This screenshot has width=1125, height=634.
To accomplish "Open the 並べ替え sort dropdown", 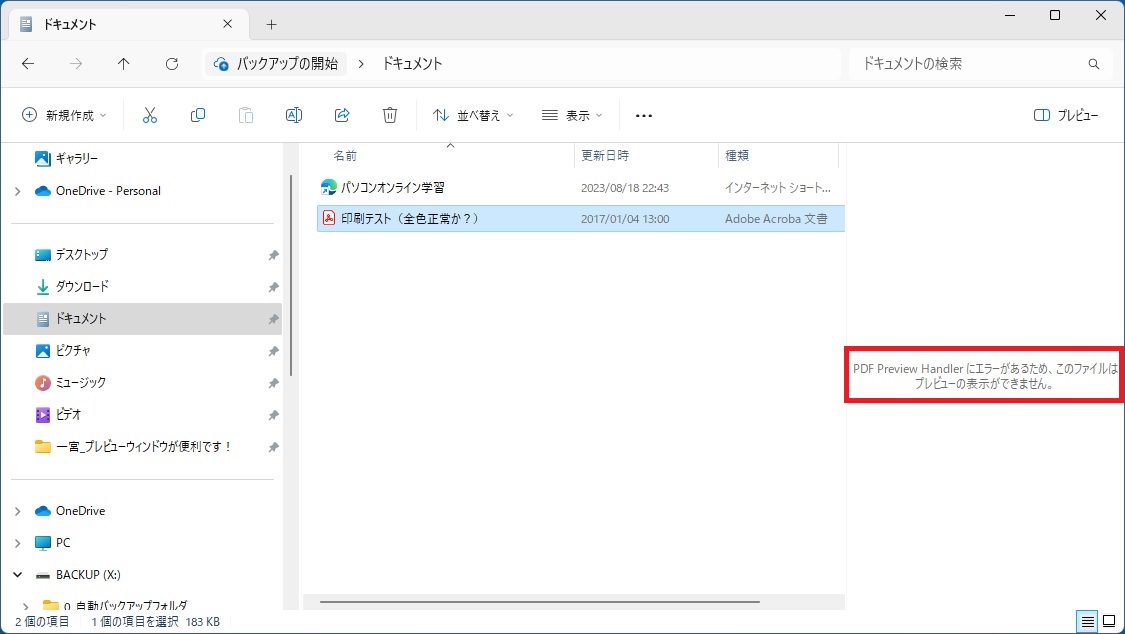I will 473,115.
